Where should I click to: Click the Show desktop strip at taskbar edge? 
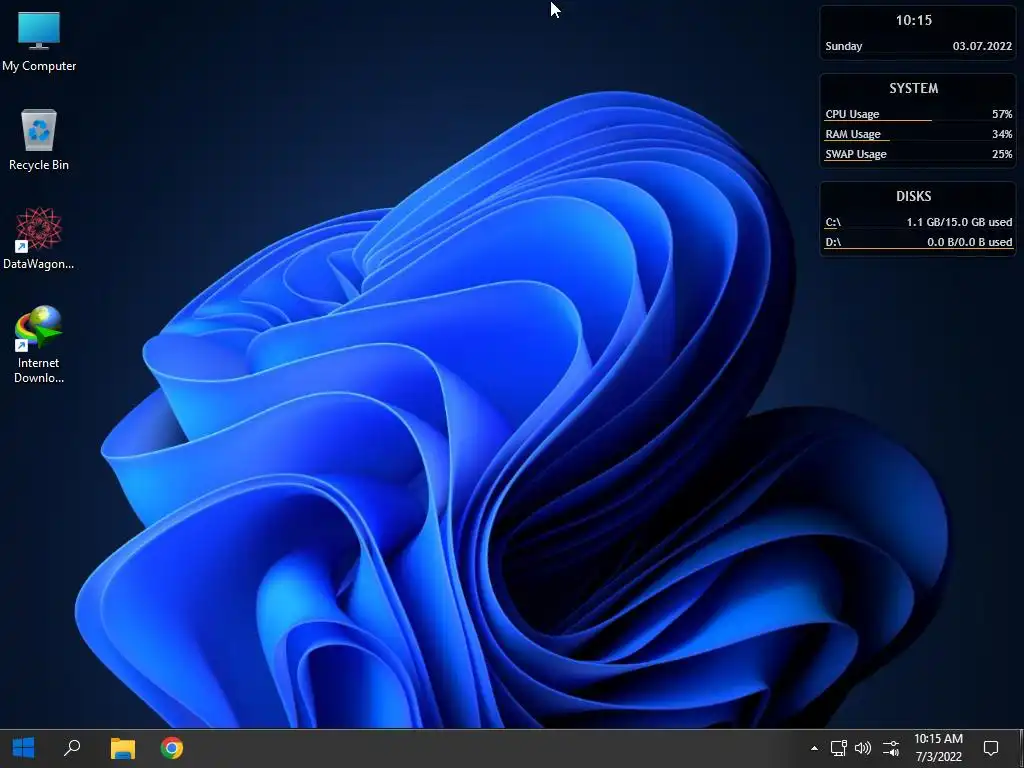pyautogui.click(x=1021, y=748)
